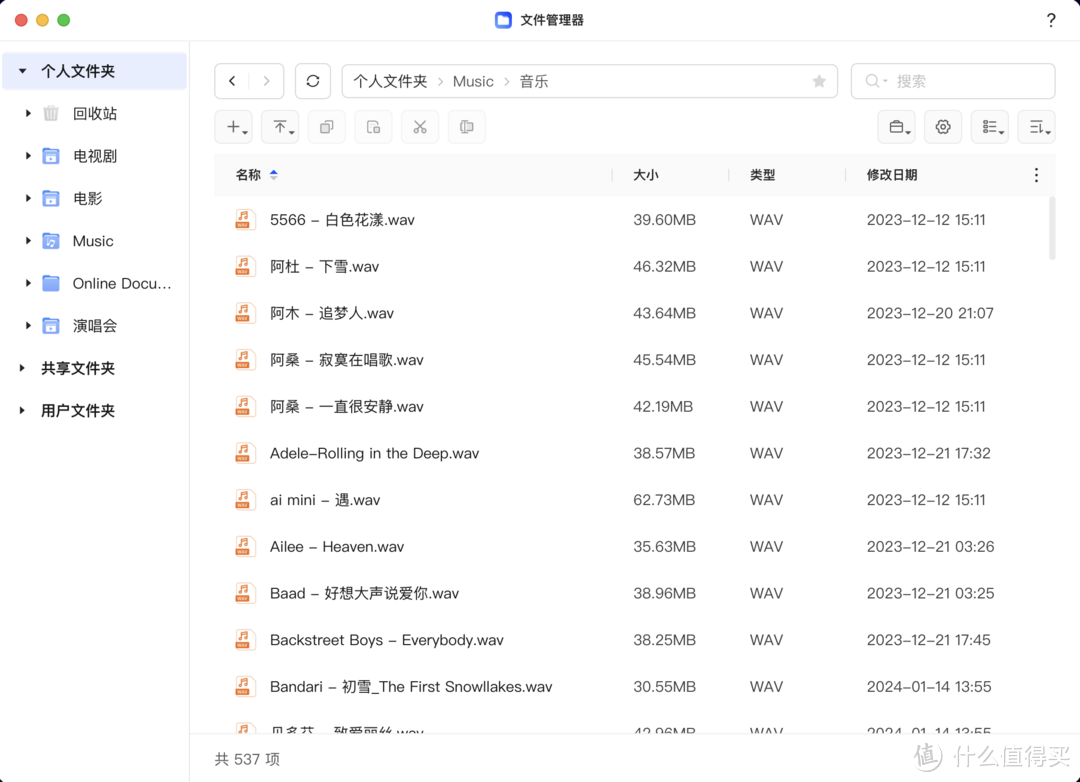The height and width of the screenshot is (782, 1080).
Task: Open the upload files icon
Action: coord(279,127)
